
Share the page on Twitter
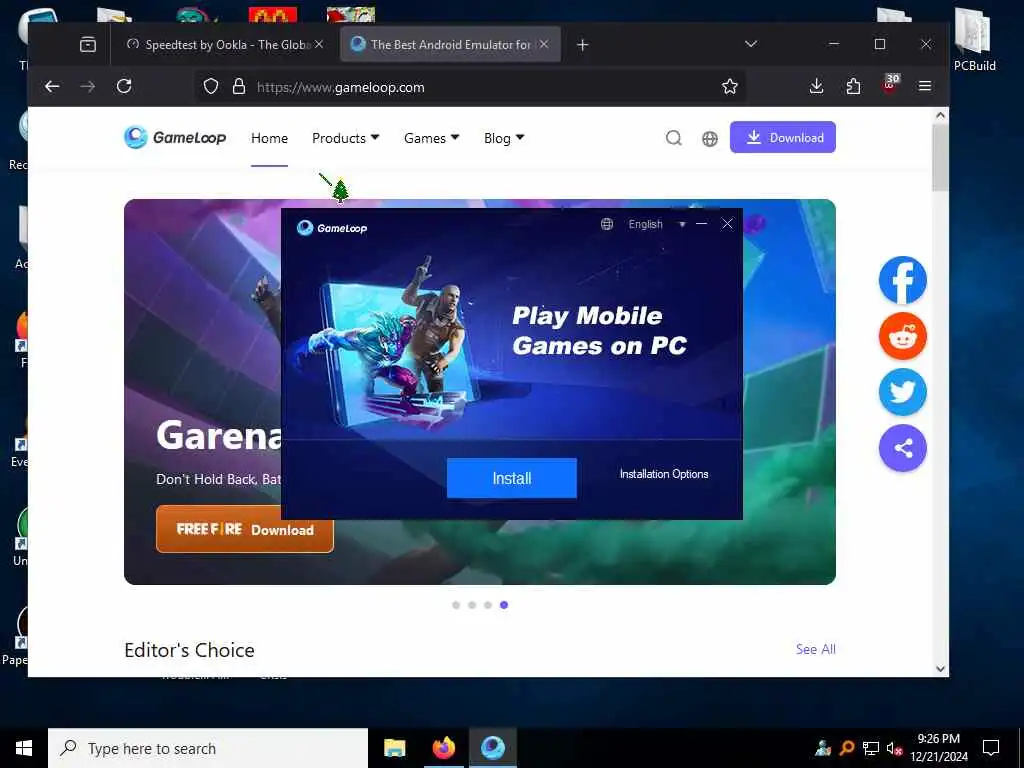(903, 392)
